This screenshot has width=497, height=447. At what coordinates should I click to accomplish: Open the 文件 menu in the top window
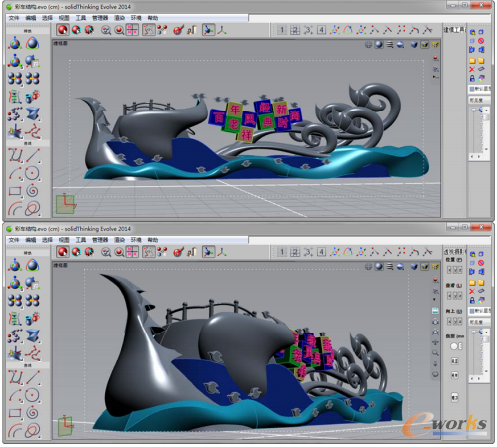[x=14, y=18]
